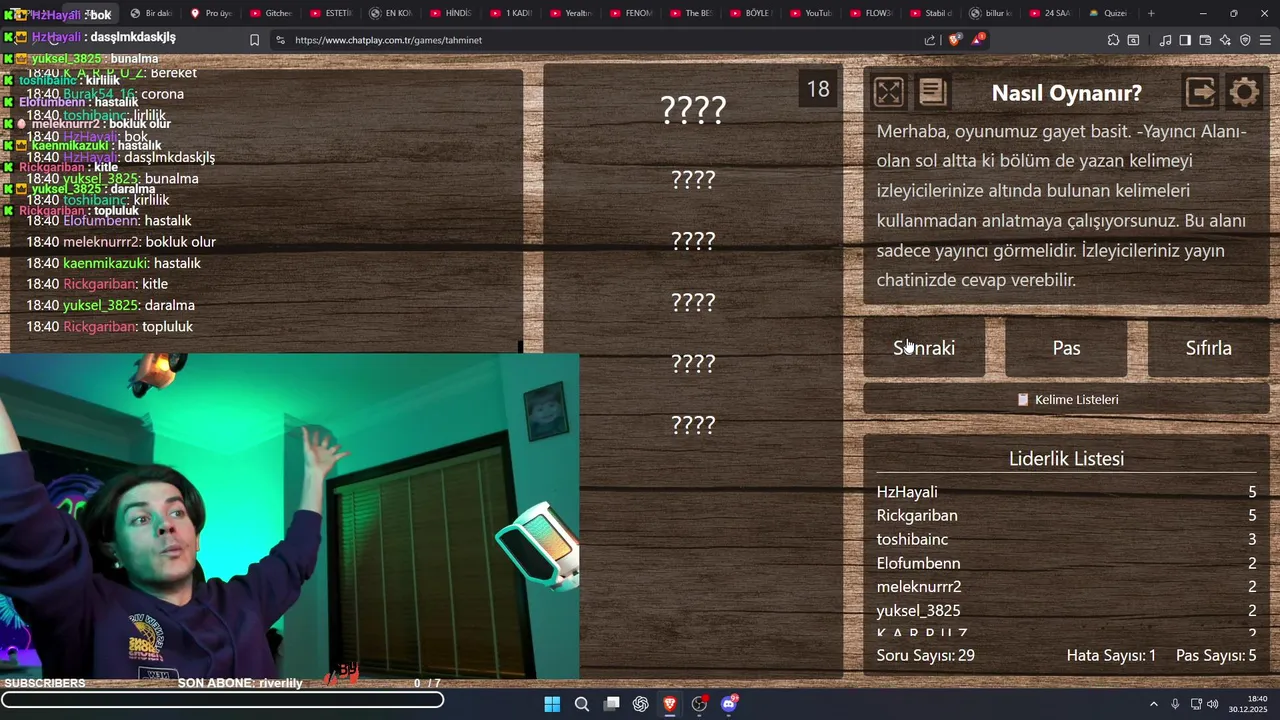Open the Brave Wallet icon
1280x720 pixels.
1205,40
